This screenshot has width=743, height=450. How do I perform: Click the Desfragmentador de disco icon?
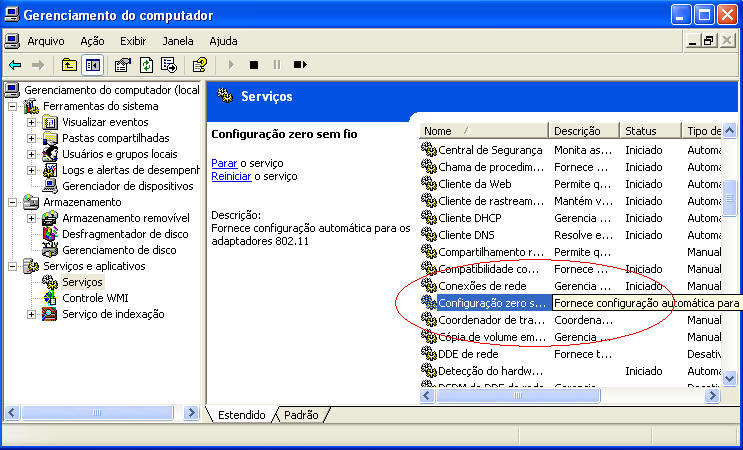click(50, 234)
